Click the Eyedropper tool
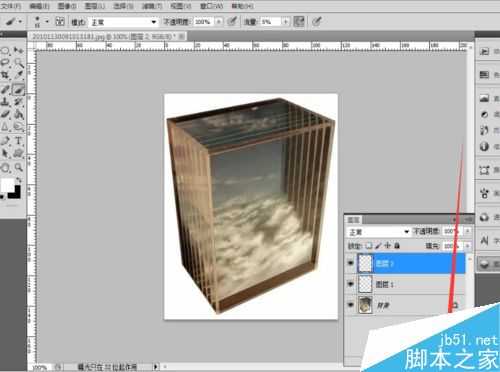 19,75
